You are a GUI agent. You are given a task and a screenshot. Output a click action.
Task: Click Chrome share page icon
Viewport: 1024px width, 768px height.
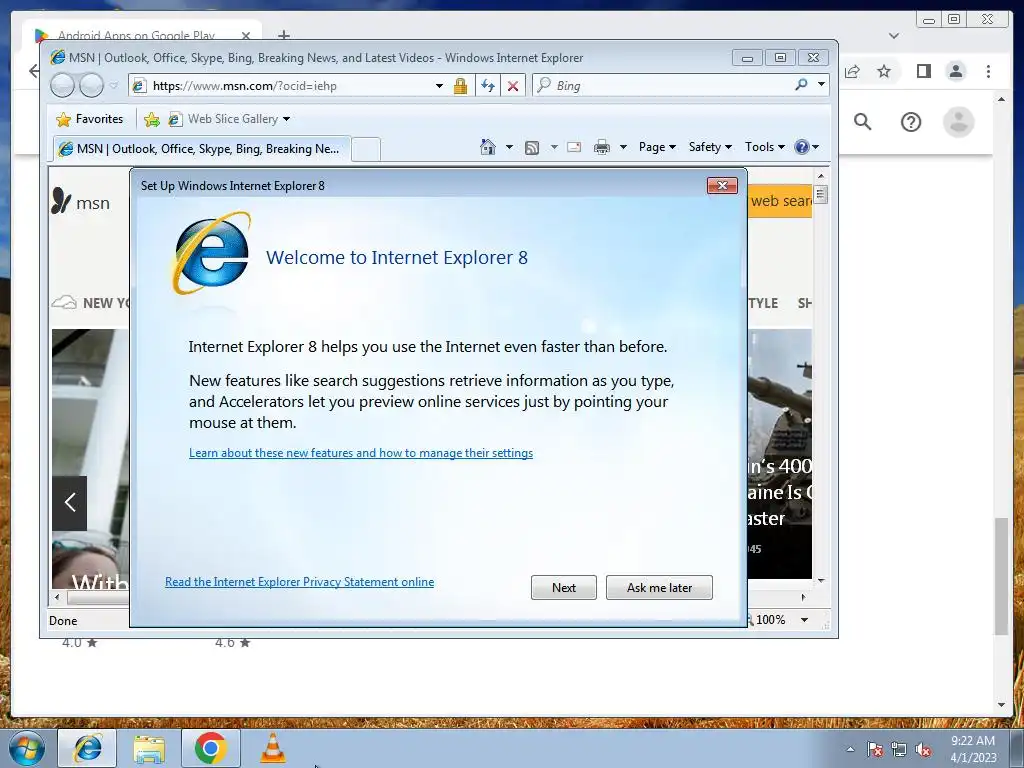pyautogui.click(x=852, y=71)
